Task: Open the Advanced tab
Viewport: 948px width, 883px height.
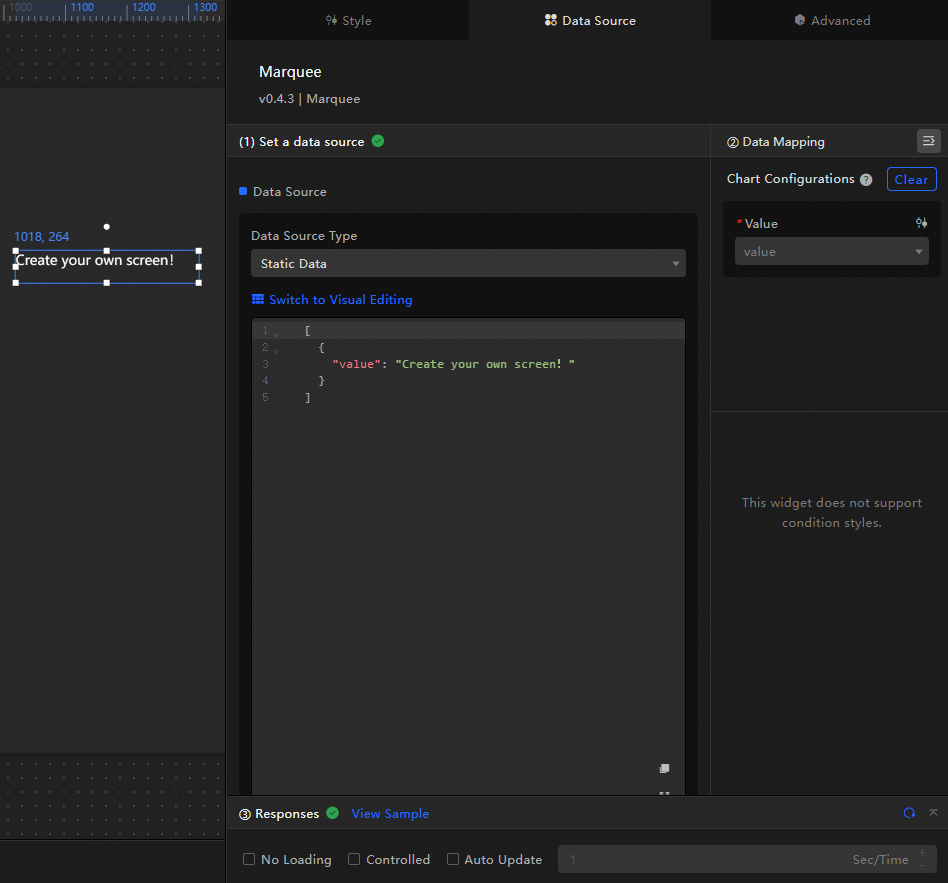Action: (x=831, y=20)
